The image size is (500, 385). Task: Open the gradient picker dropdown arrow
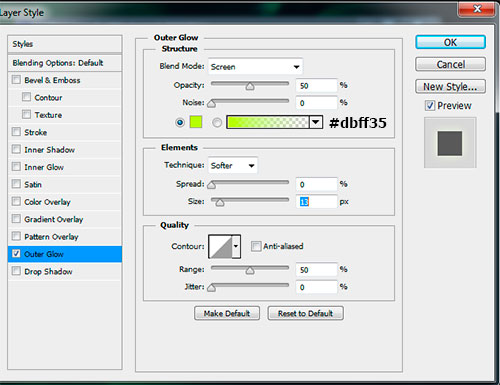(x=316, y=122)
